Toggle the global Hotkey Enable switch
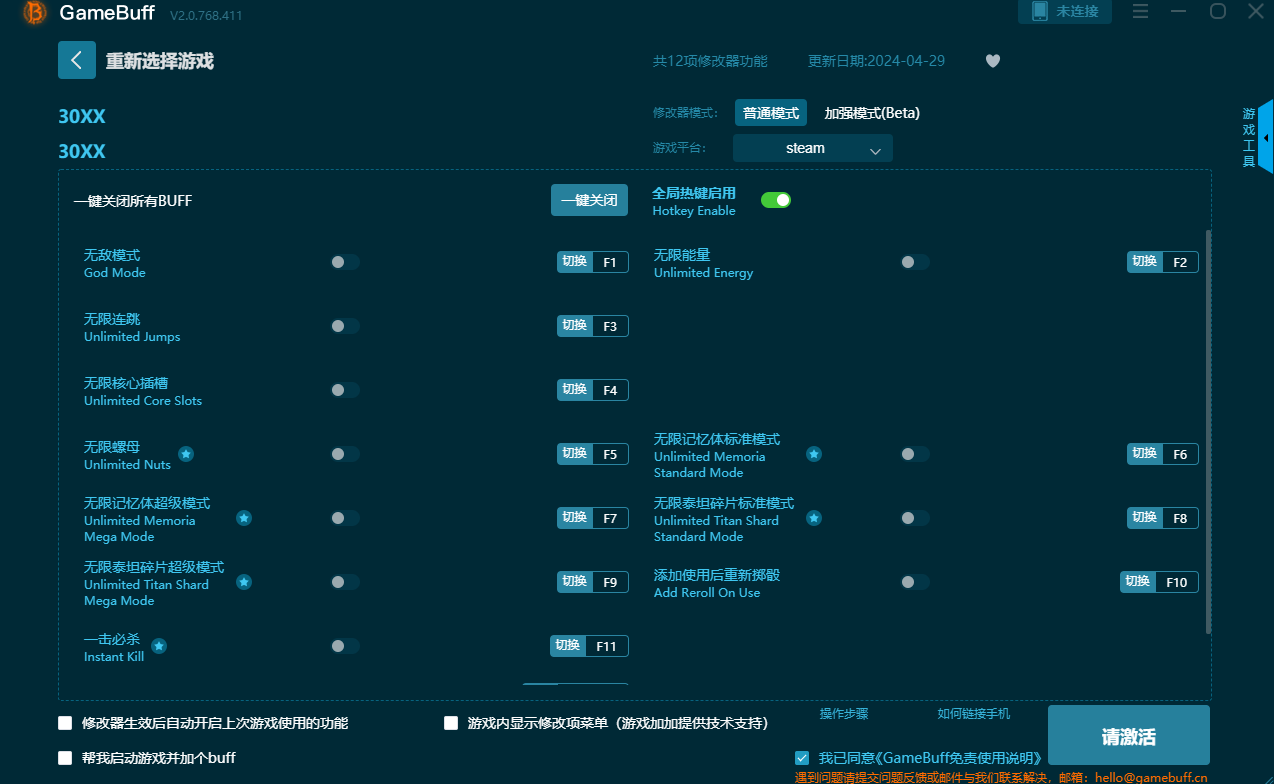The width and height of the screenshot is (1274, 784). click(776, 200)
